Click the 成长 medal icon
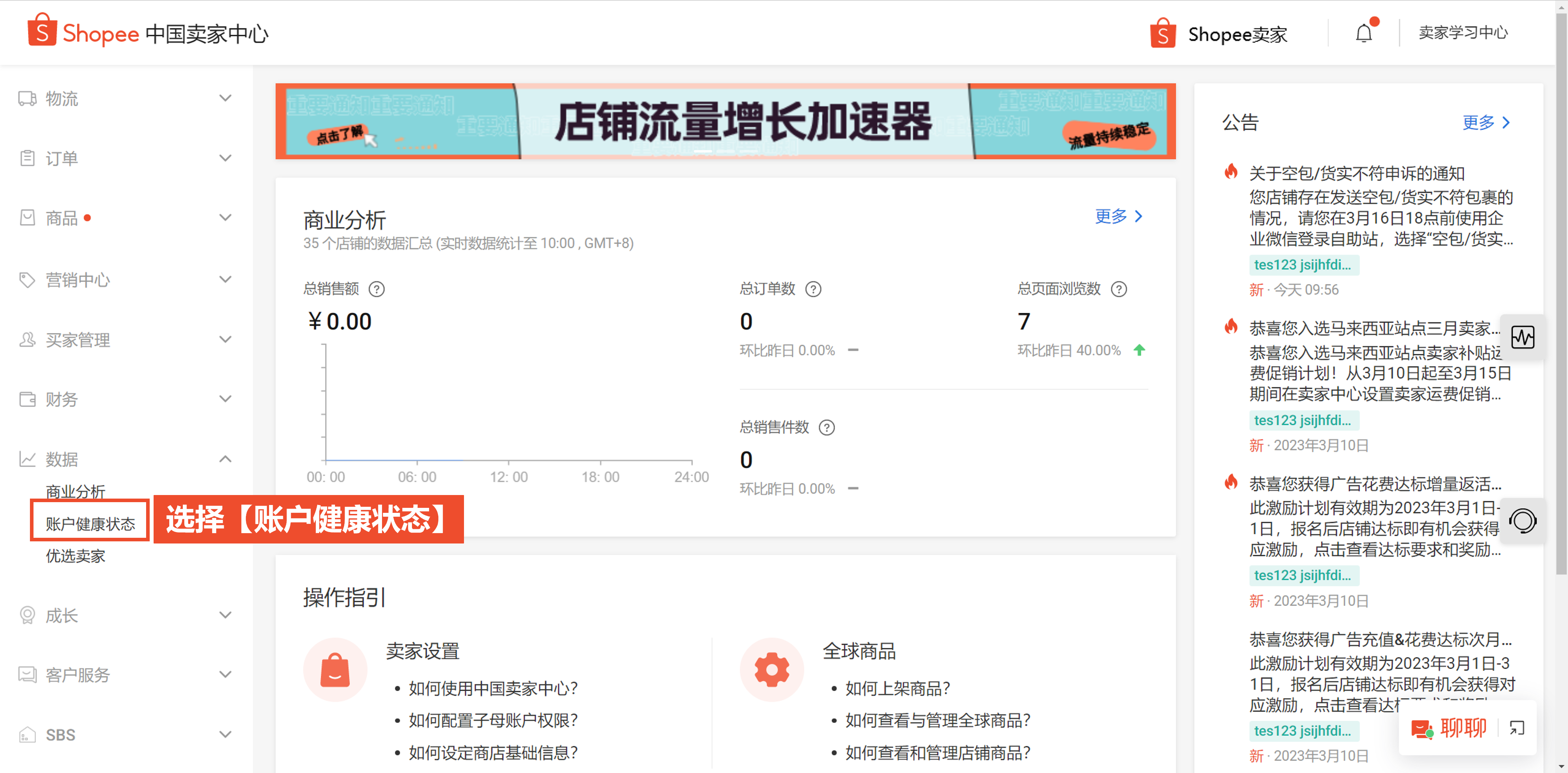The image size is (1568, 773). (x=27, y=615)
